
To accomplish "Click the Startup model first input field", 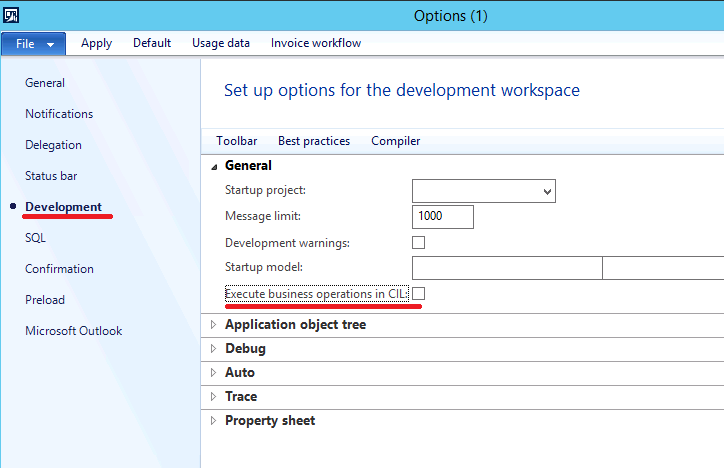I will point(507,268).
